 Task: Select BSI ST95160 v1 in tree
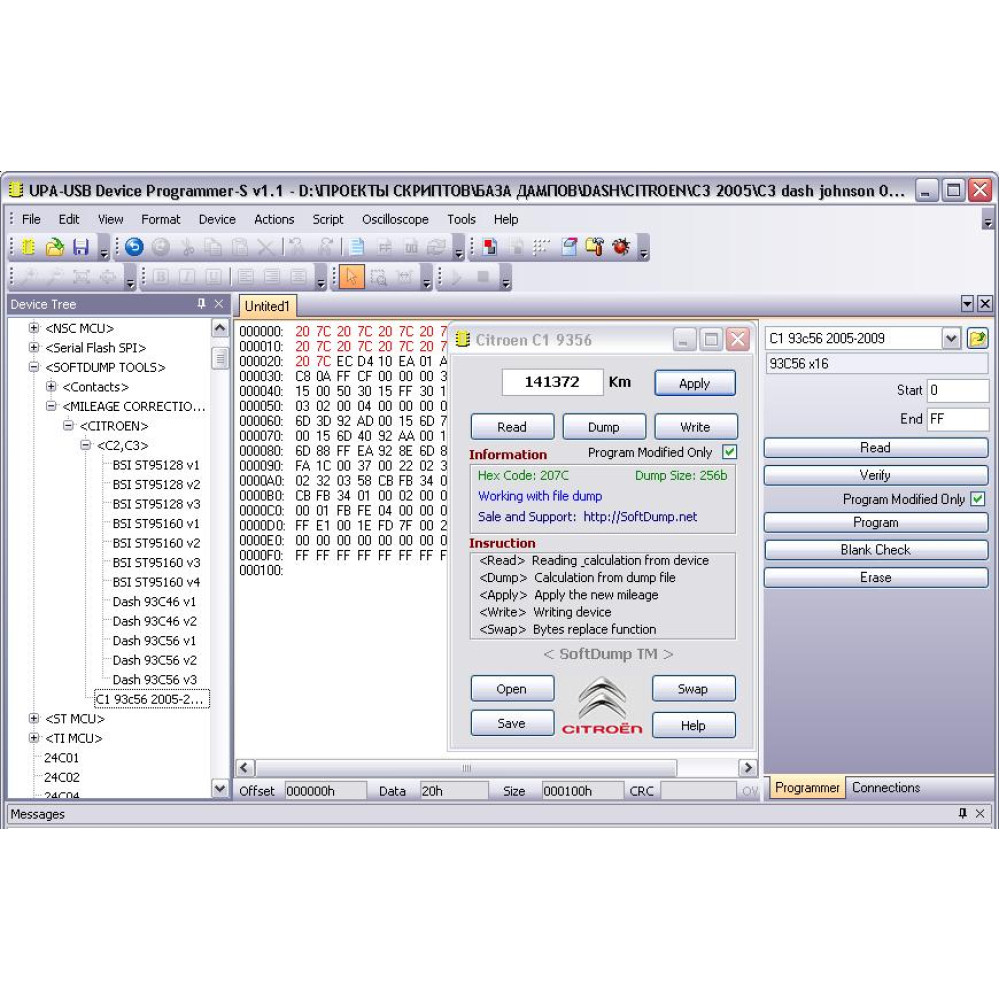point(156,524)
